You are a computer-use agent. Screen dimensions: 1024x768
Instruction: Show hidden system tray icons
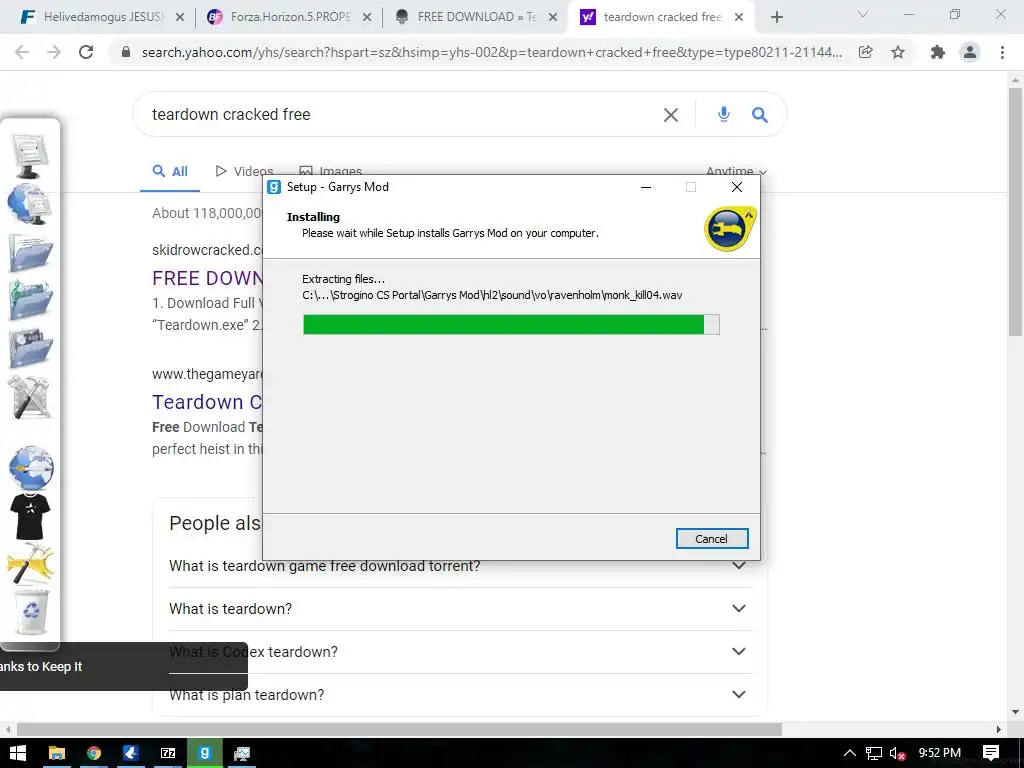tap(849, 753)
